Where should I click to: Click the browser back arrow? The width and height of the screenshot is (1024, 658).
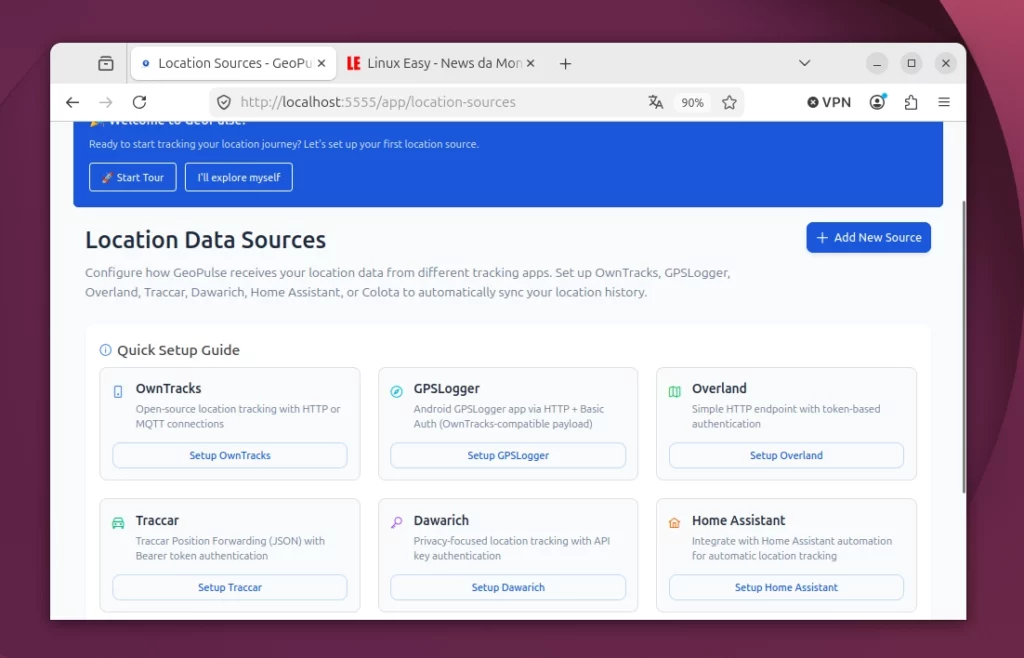(72, 102)
